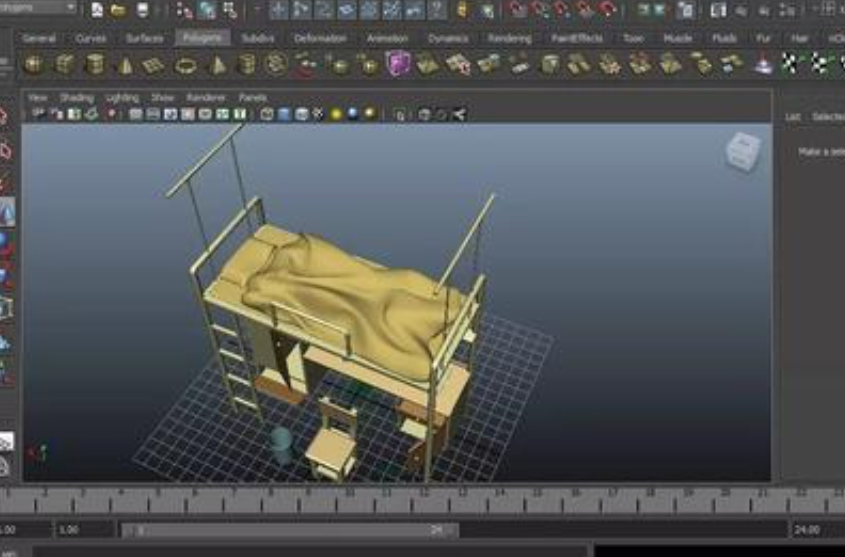Create a polygon cube from the shelf
This screenshot has width=845, height=557.
[64, 65]
